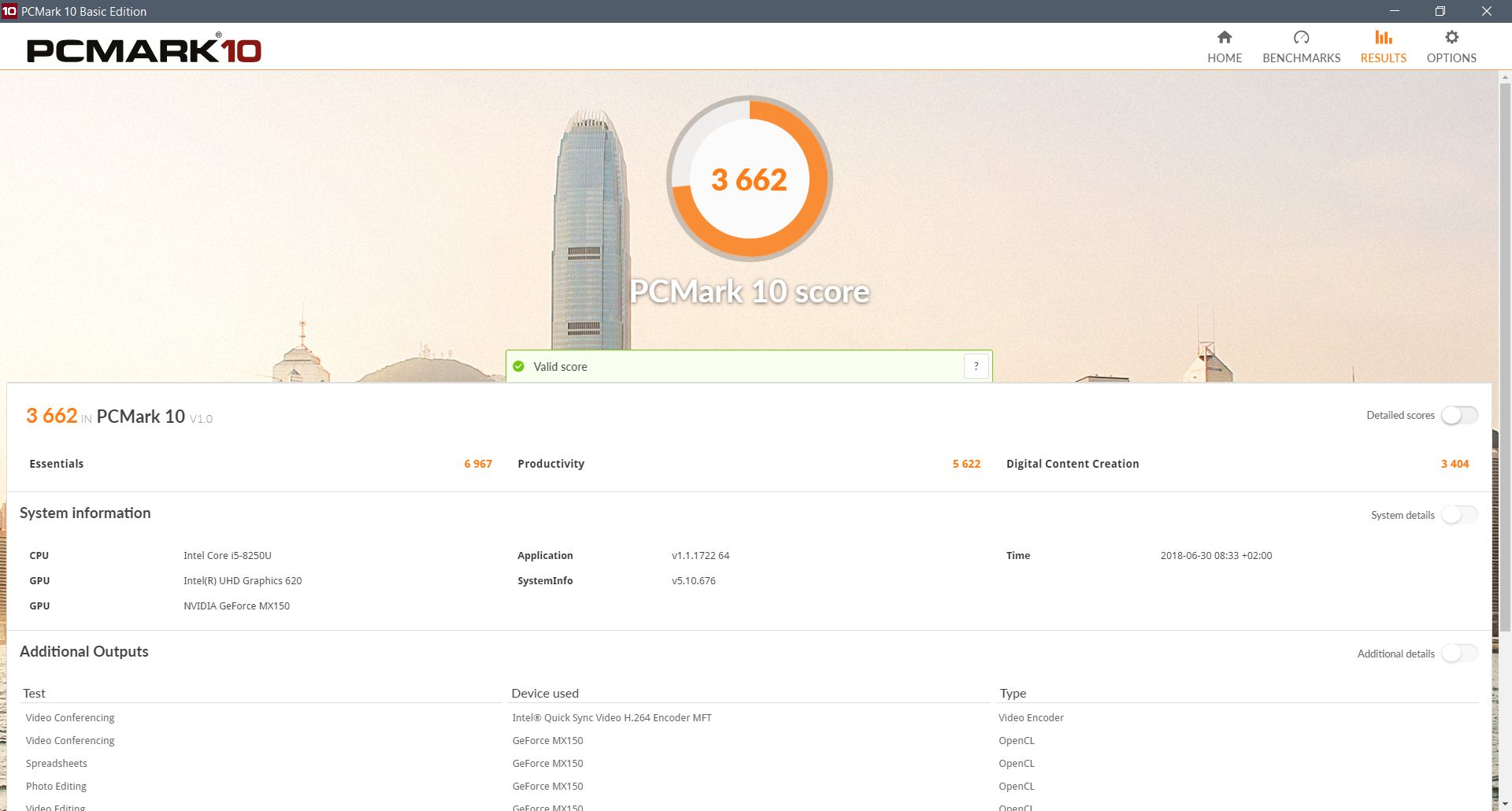This screenshot has width=1512, height=811.
Task: Go to the BENCHMARKS tab label
Action: pos(1301,58)
